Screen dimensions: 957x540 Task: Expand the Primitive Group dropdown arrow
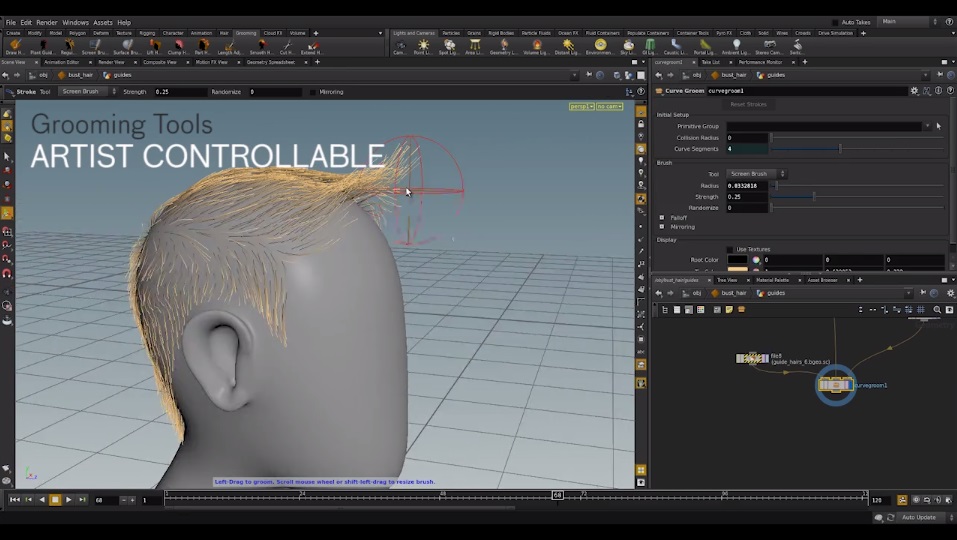point(926,127)
